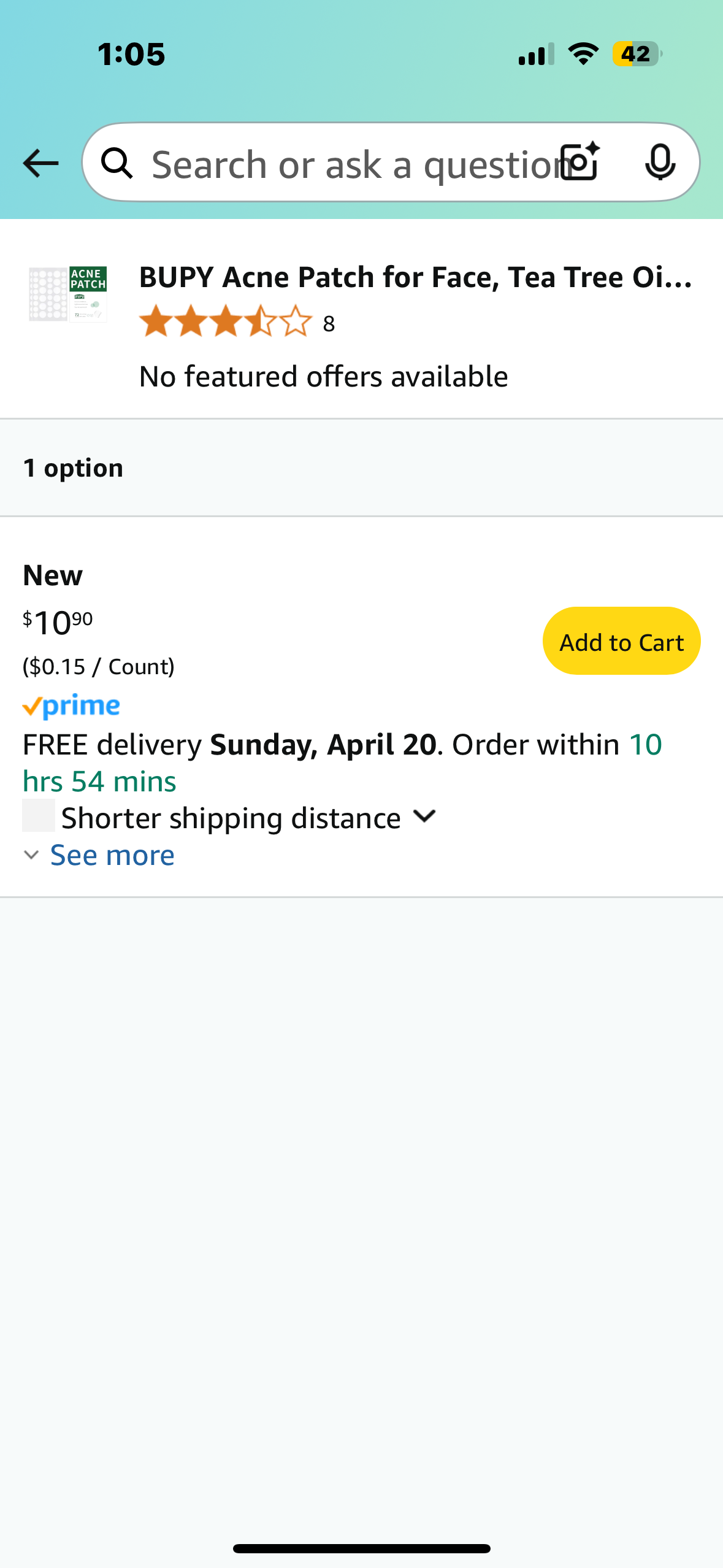This screenshot has width=723, height=1568.
Task: Add the acne patch to cart
Action: pyautogui.click(x=621, y=641)
